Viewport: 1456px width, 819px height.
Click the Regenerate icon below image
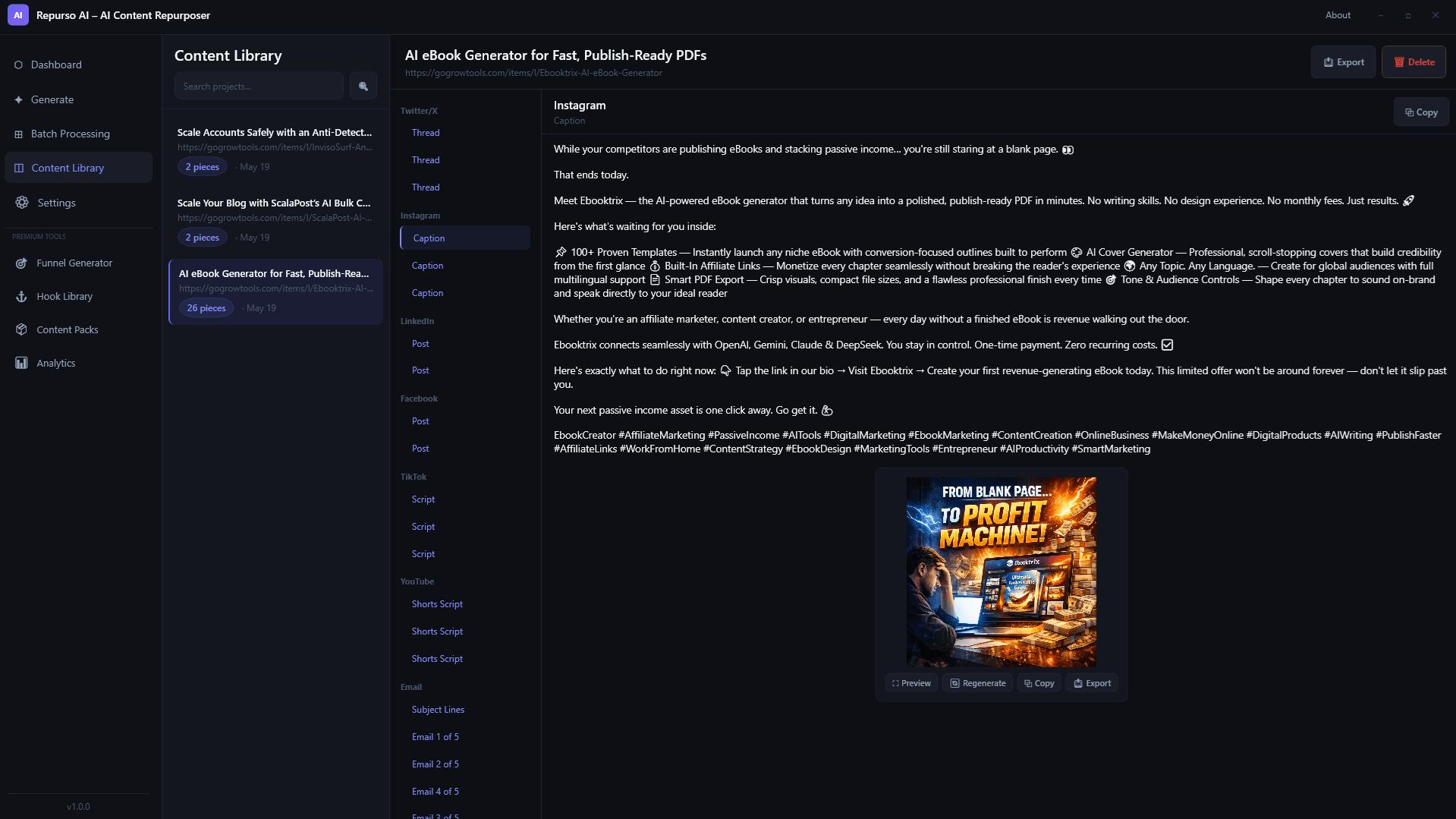(x=955, y=683)
